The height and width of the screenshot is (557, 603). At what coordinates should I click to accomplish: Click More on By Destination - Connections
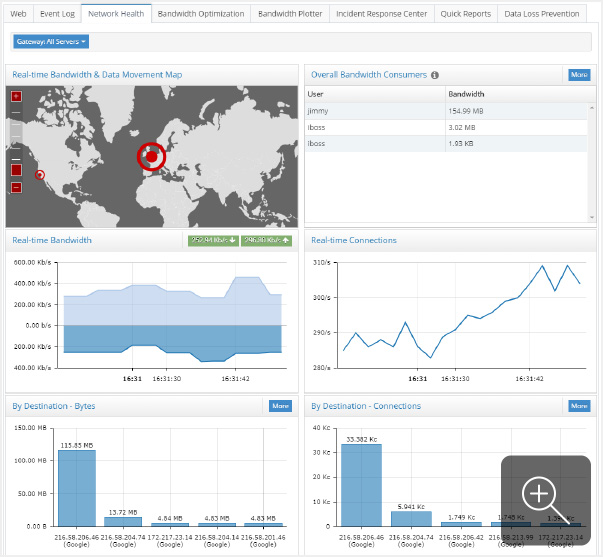(579, 406)
